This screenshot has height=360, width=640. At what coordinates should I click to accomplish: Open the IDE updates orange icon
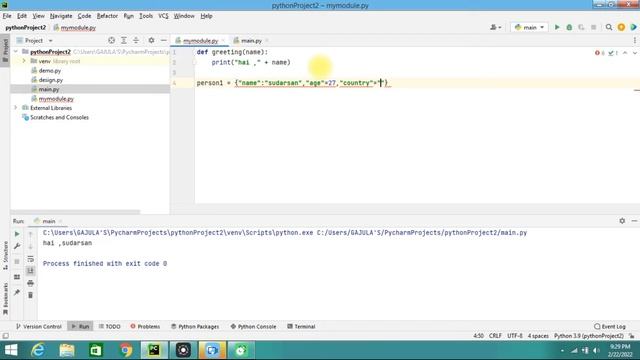pyautogui.click(x=621, y=27)
